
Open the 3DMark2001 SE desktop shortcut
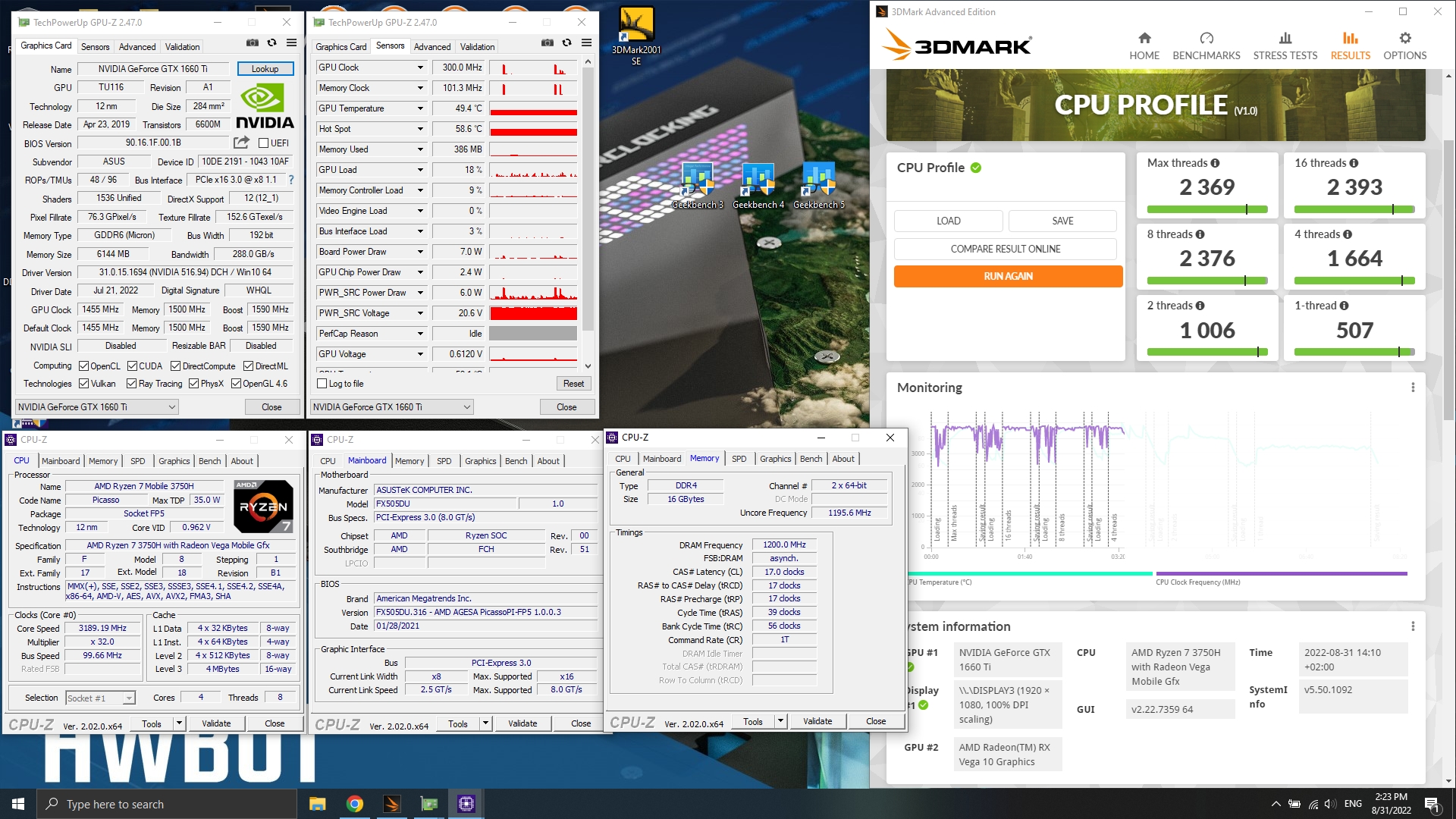(636, 36)
